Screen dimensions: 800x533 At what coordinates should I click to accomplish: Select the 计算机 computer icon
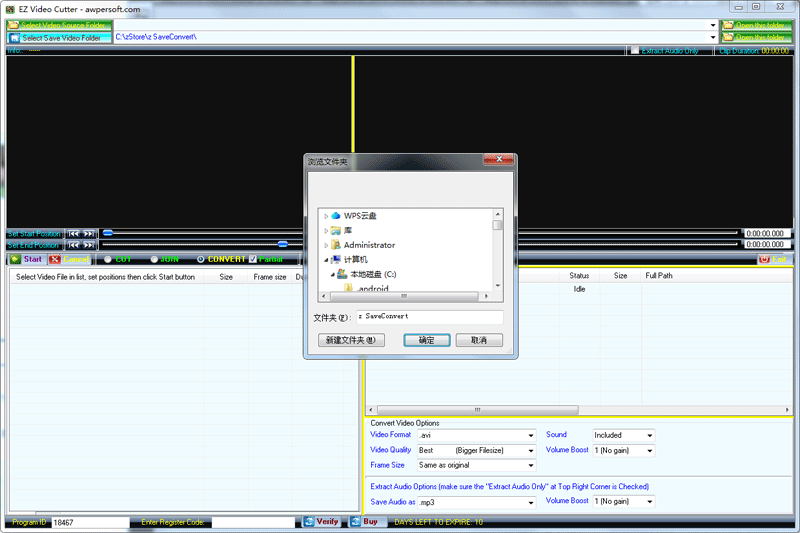pos(336,260)
